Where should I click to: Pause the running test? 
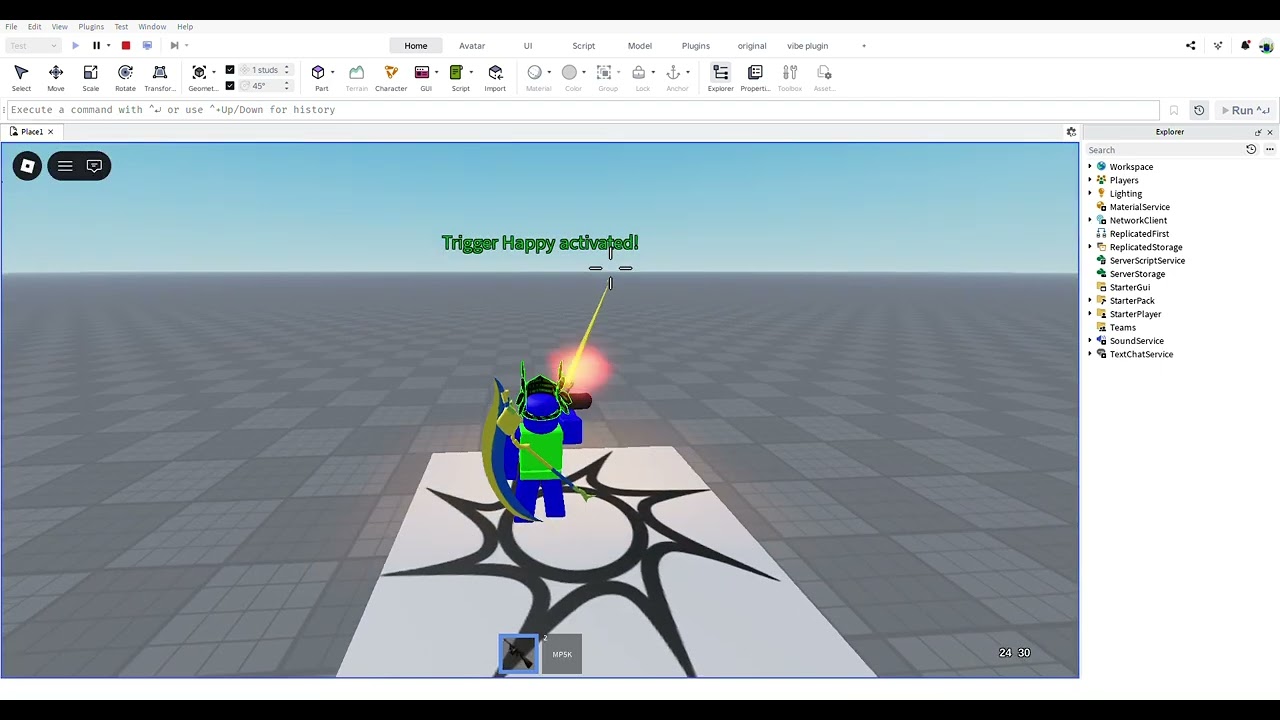96,45
